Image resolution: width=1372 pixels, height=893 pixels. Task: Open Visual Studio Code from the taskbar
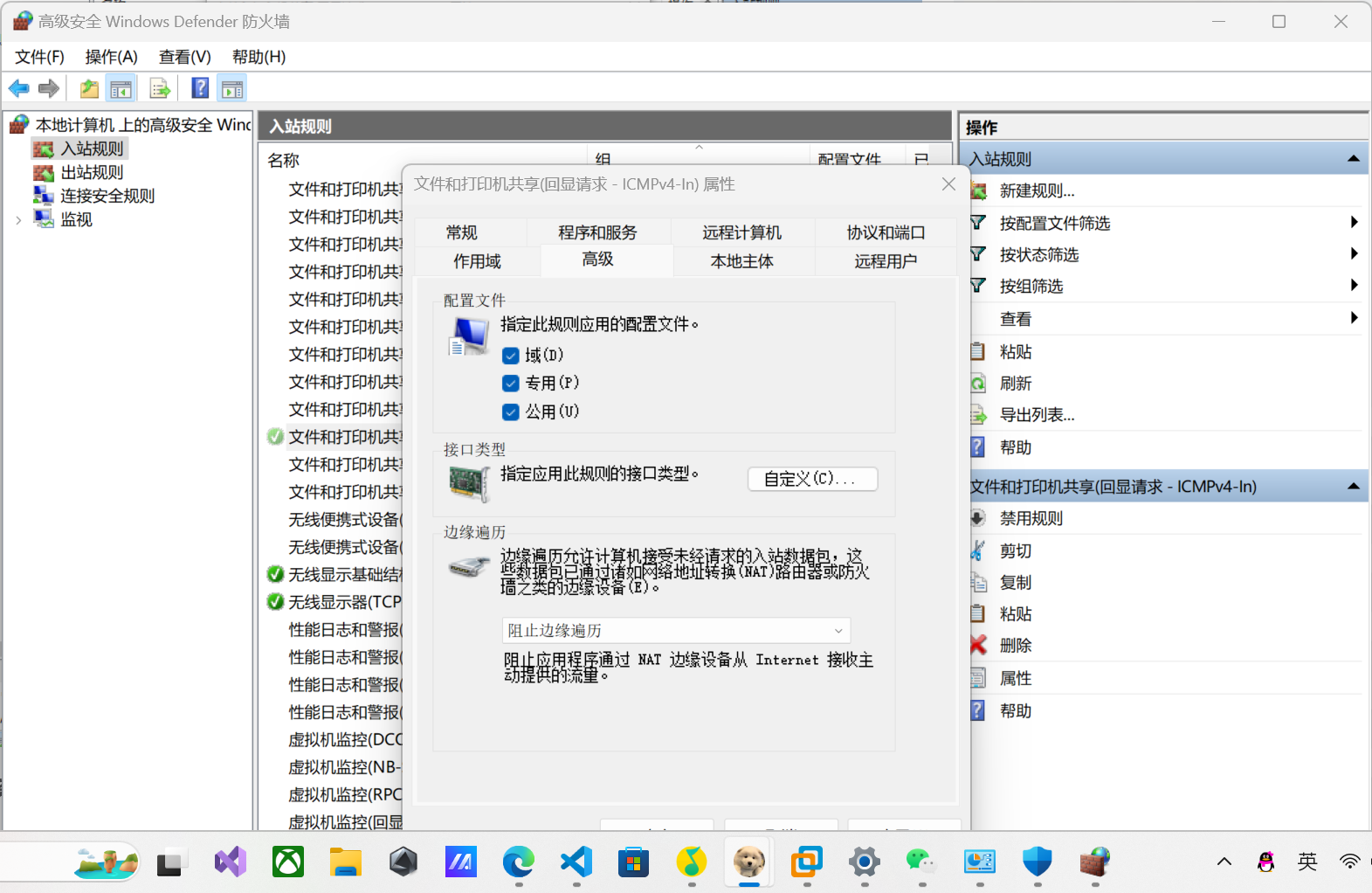(576, 862)
